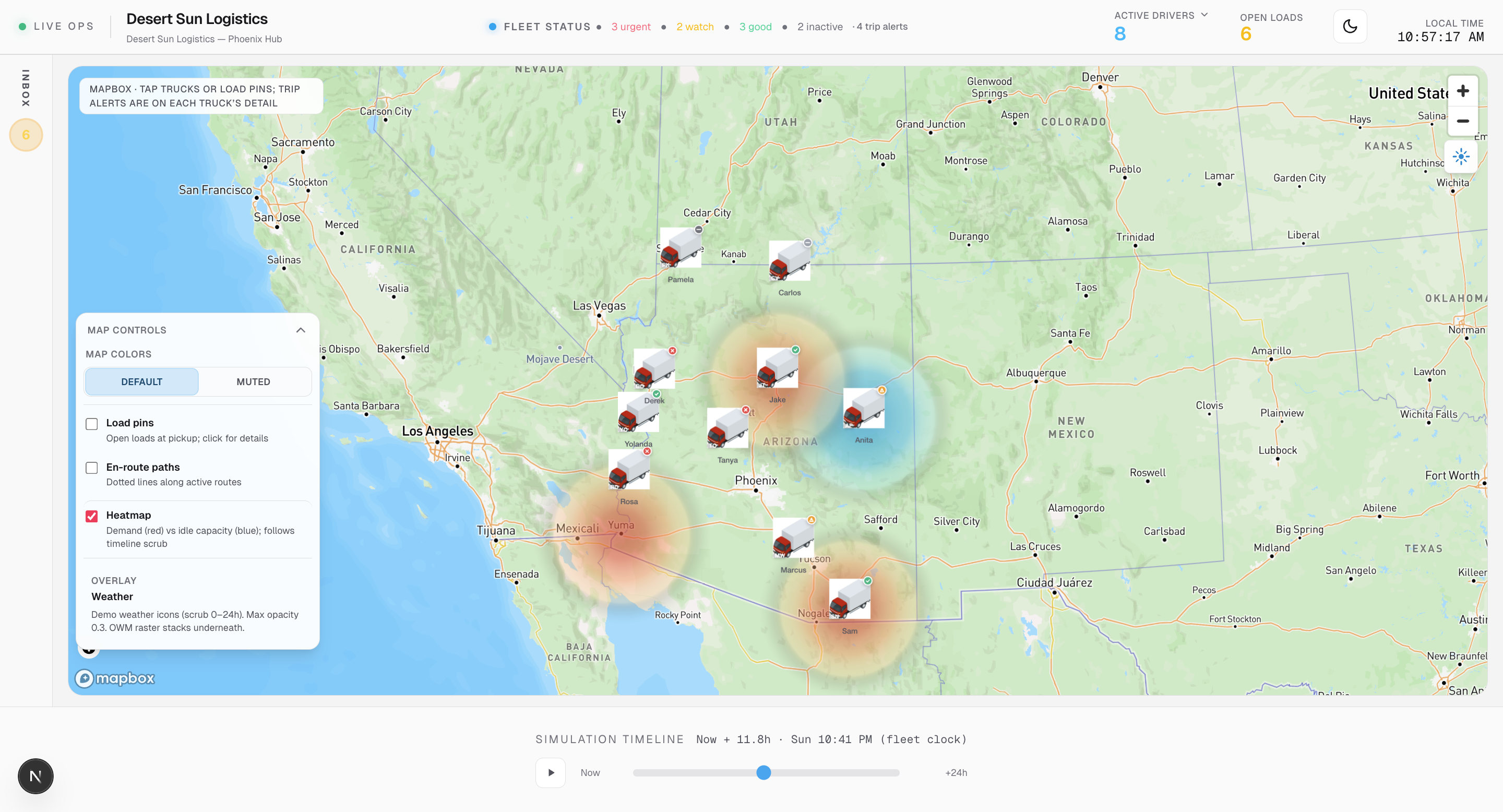Open Anita's truck detail
1503x812 pixels.
[863, 408]
